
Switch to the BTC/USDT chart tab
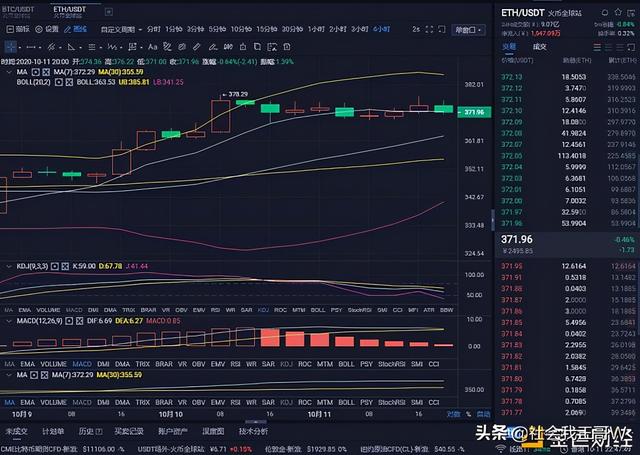pyautogui.click(x=18, y=11)
